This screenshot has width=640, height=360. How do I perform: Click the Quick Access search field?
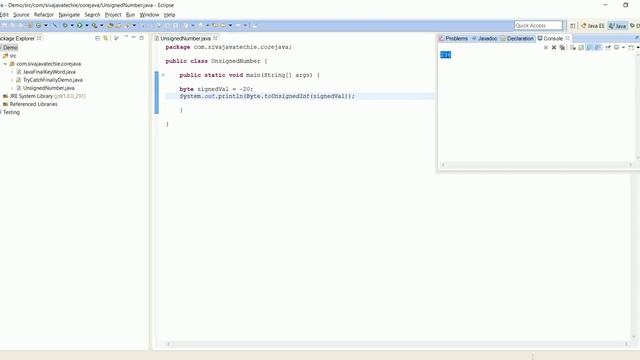538,25
